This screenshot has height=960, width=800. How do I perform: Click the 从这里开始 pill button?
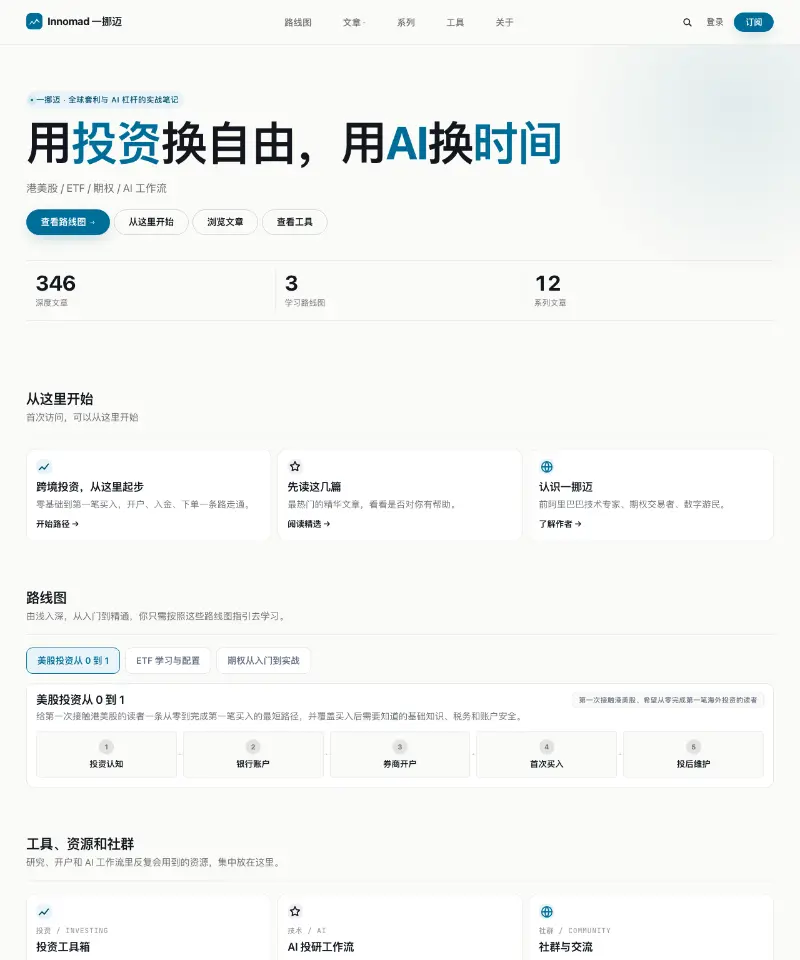click(151, 222)
